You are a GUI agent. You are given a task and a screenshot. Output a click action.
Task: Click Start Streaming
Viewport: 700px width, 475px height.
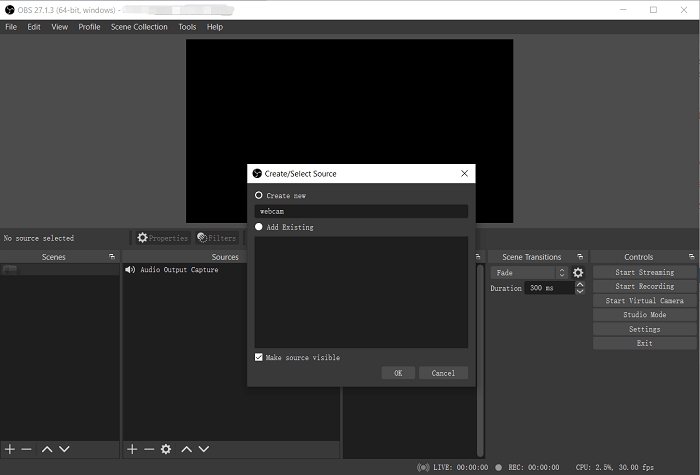click(645, 272)
